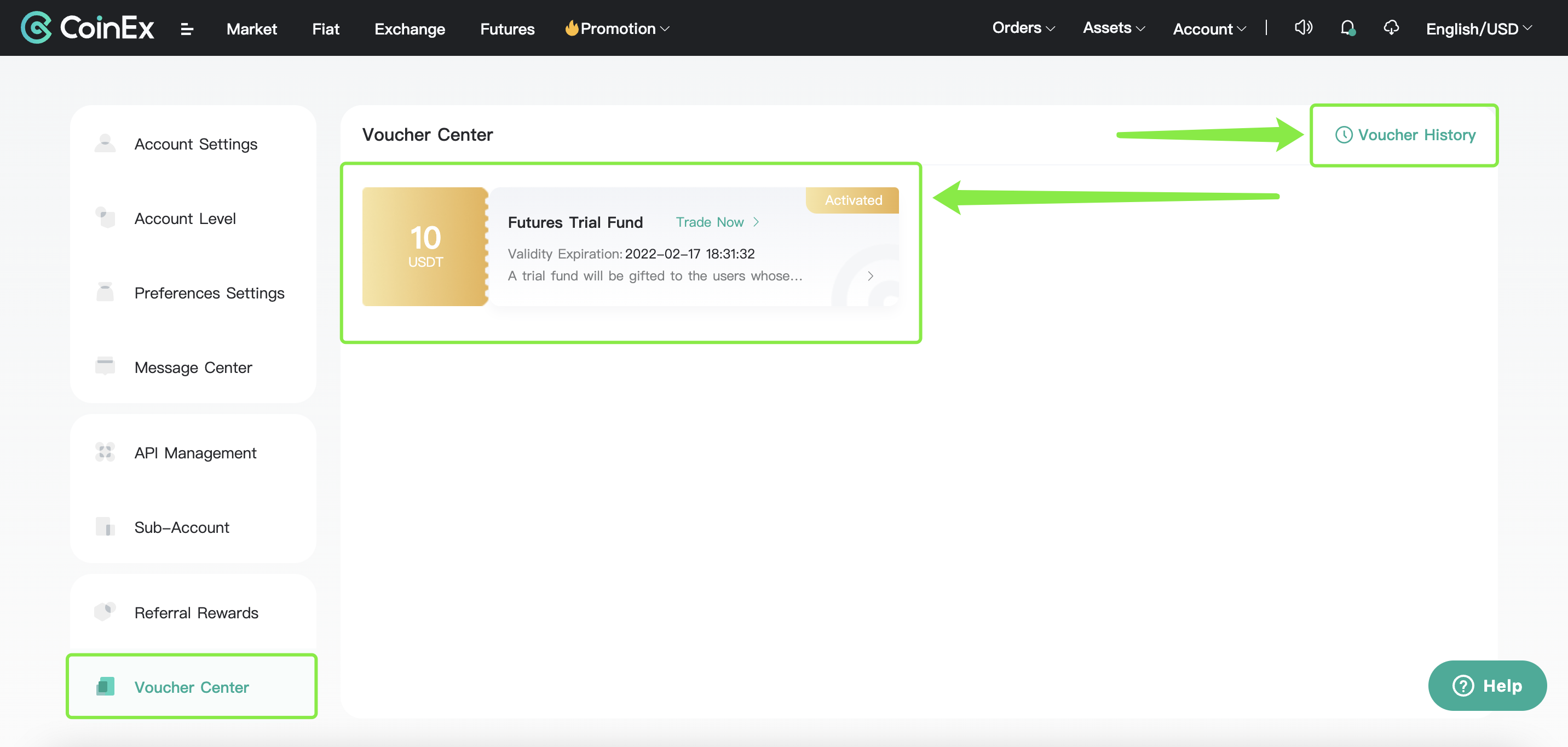Expand the Account dropdown
Viewport: 1568px width, 747px height.
[x=1209, y=28]
